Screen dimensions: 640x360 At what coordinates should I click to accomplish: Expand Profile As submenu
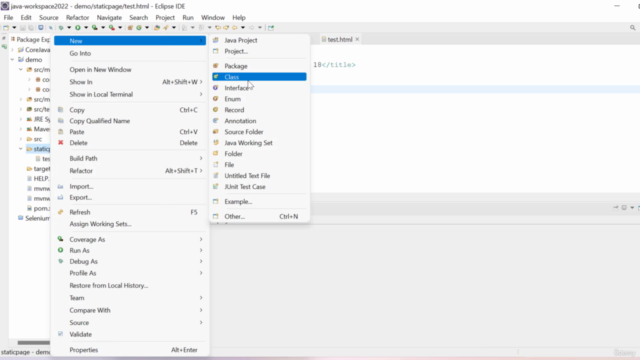click(201, 273)
